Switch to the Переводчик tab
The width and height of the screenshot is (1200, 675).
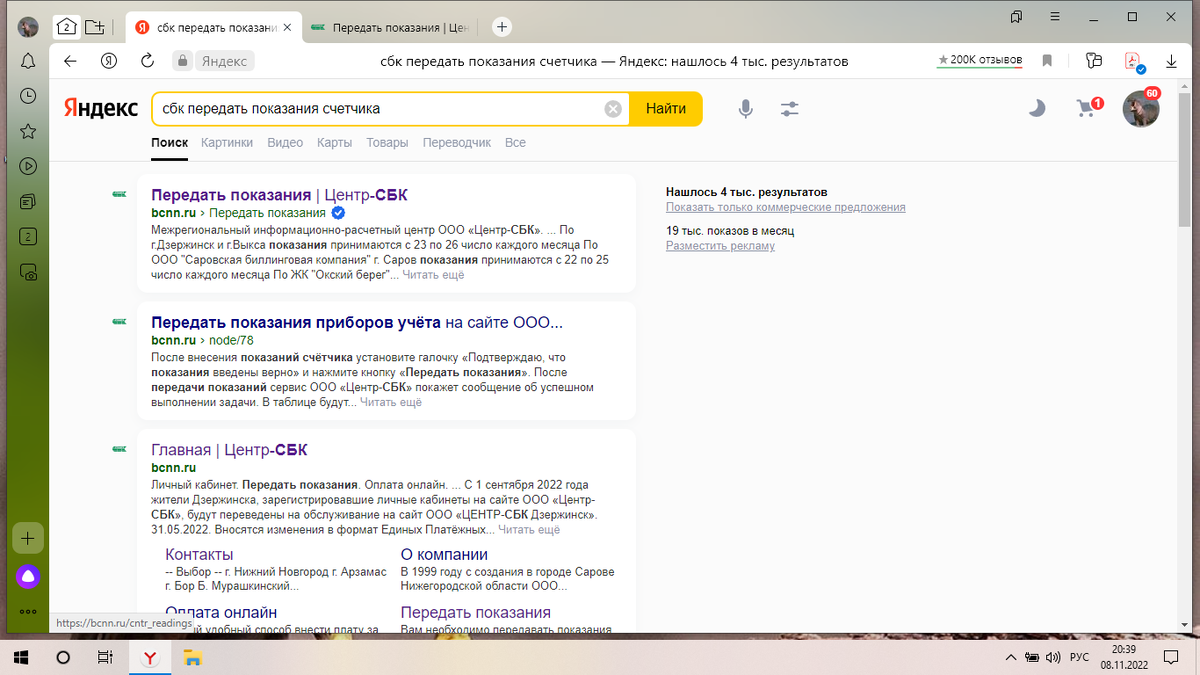point(457,143)
